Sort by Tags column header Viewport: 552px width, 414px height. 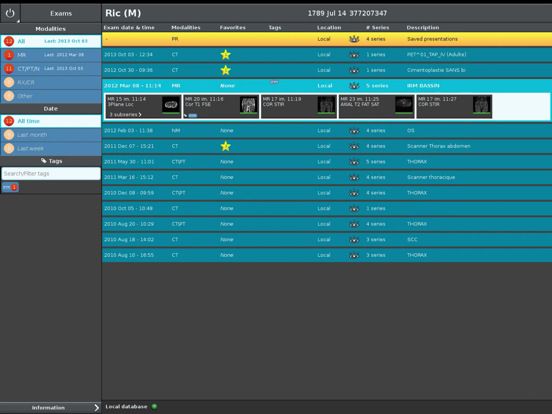click(275, 27)
